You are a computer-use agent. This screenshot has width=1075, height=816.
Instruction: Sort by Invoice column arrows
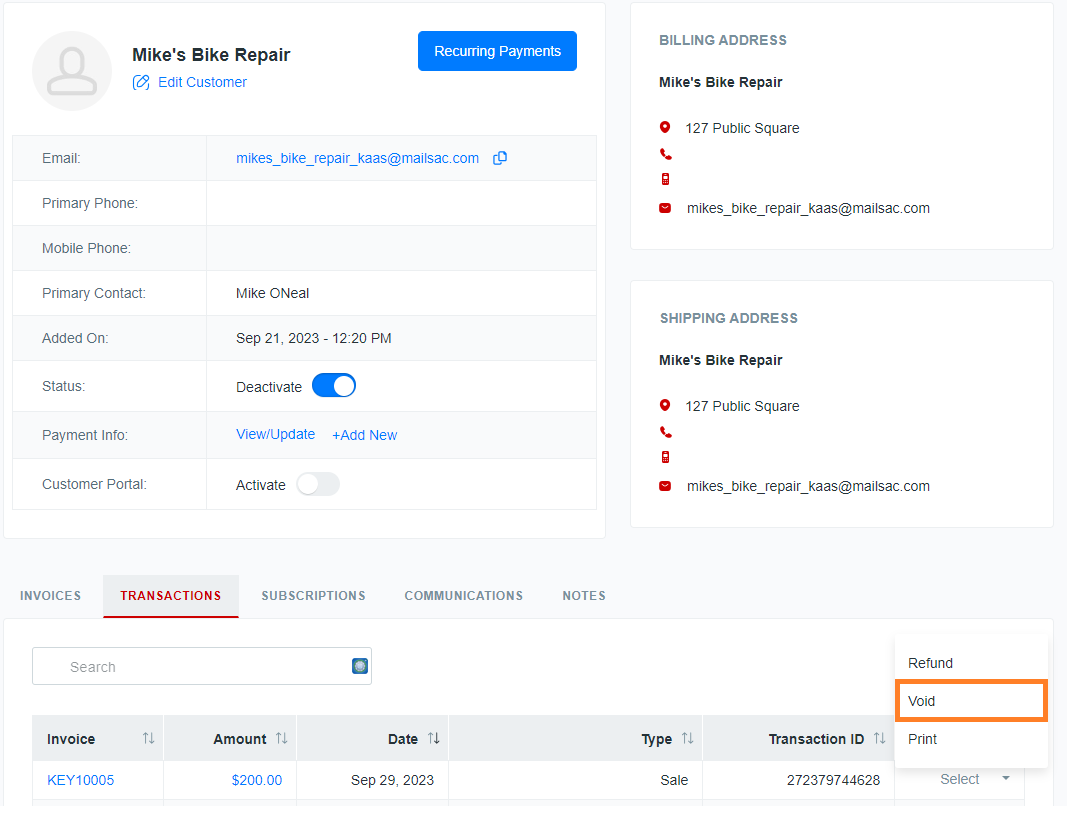(x=148, y=739)
